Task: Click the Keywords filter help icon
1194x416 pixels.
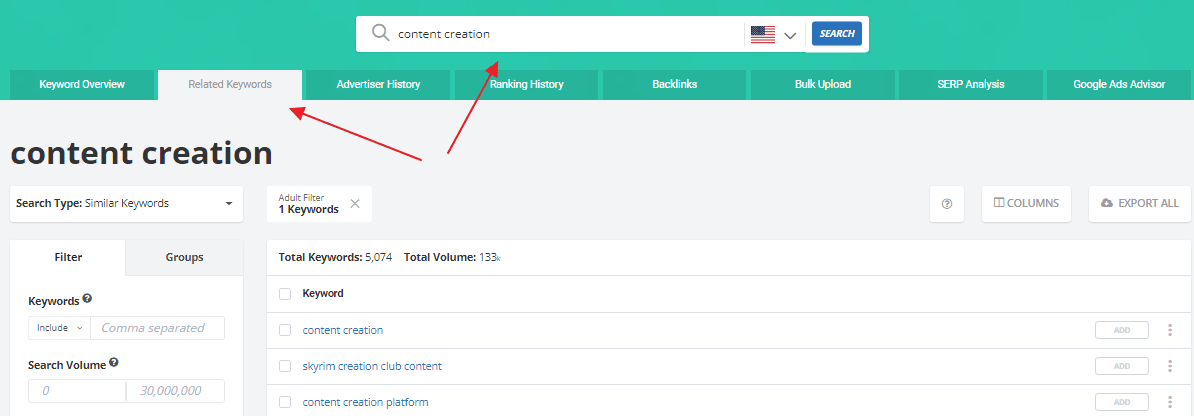Action: (x=88, y=299)
